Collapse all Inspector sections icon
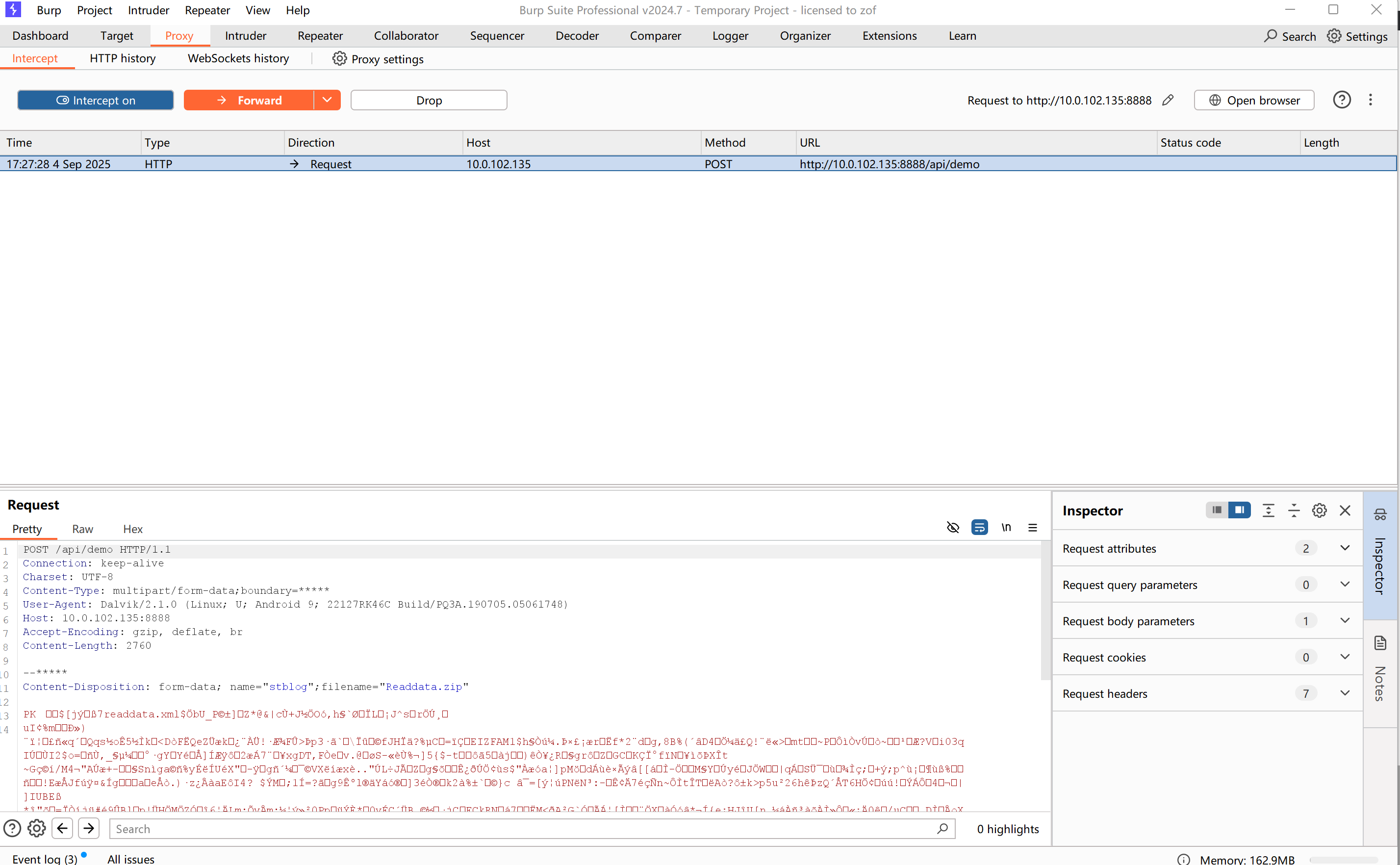Screen dimensions: 1400x865 (x=1294, y=510)
